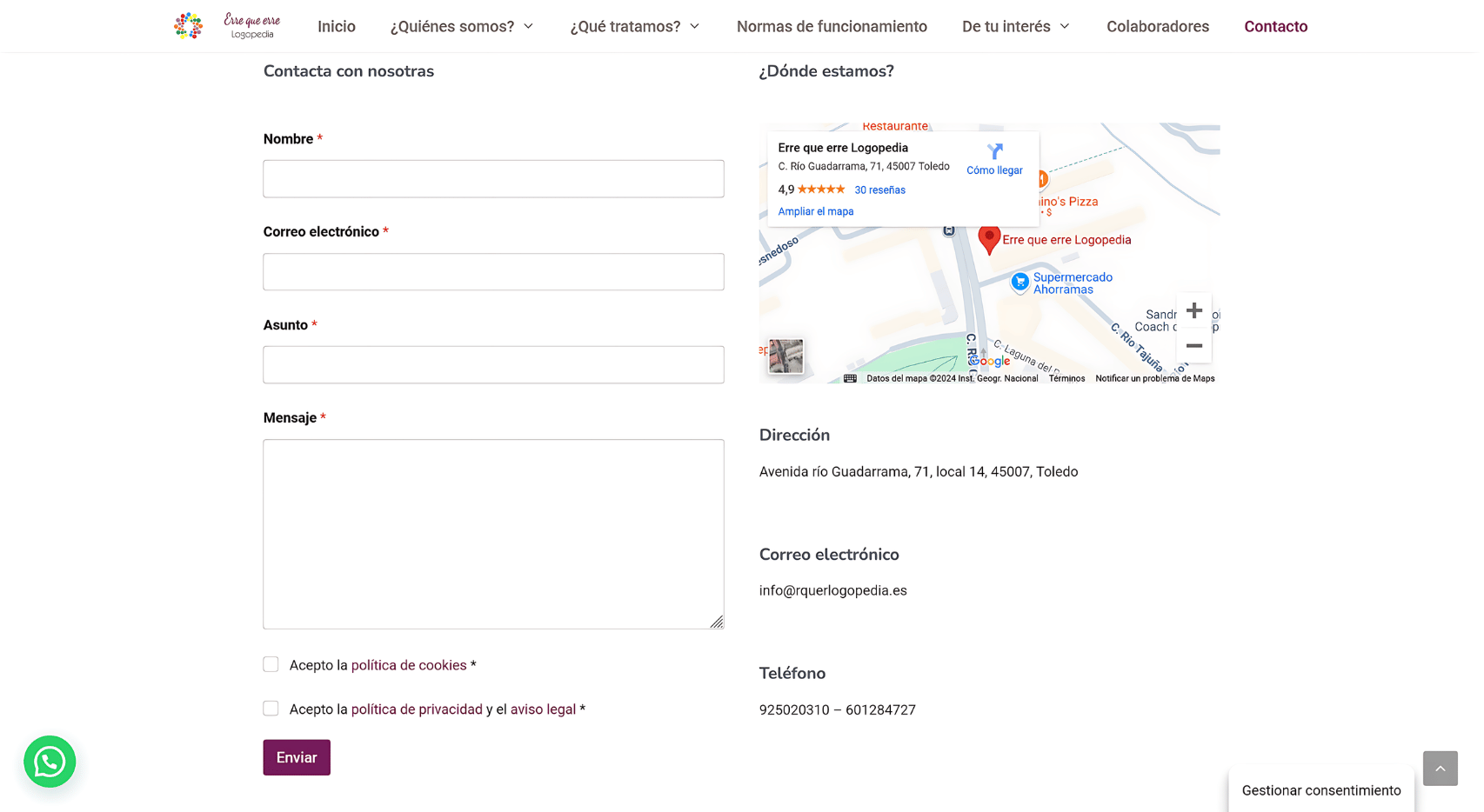This screenshot has width=1484, height=812.
Task: Click inside the Nombre input field
Action: click(492, 178)
